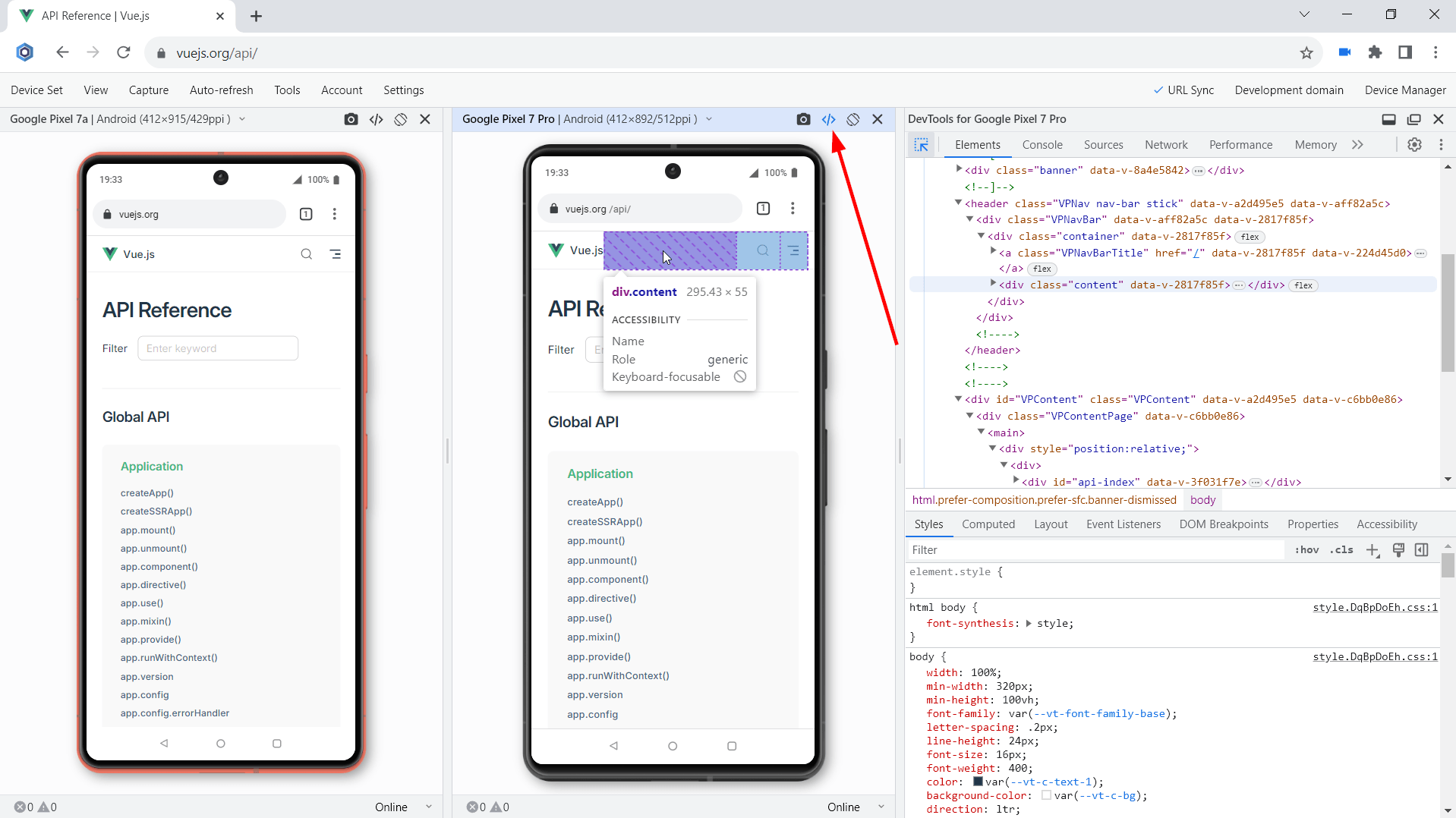Viewport: 1456px width, 818px height.
Task: Switch to the Console tab in DevTools
Action: pyautogui.click(x=1042, y=144)
